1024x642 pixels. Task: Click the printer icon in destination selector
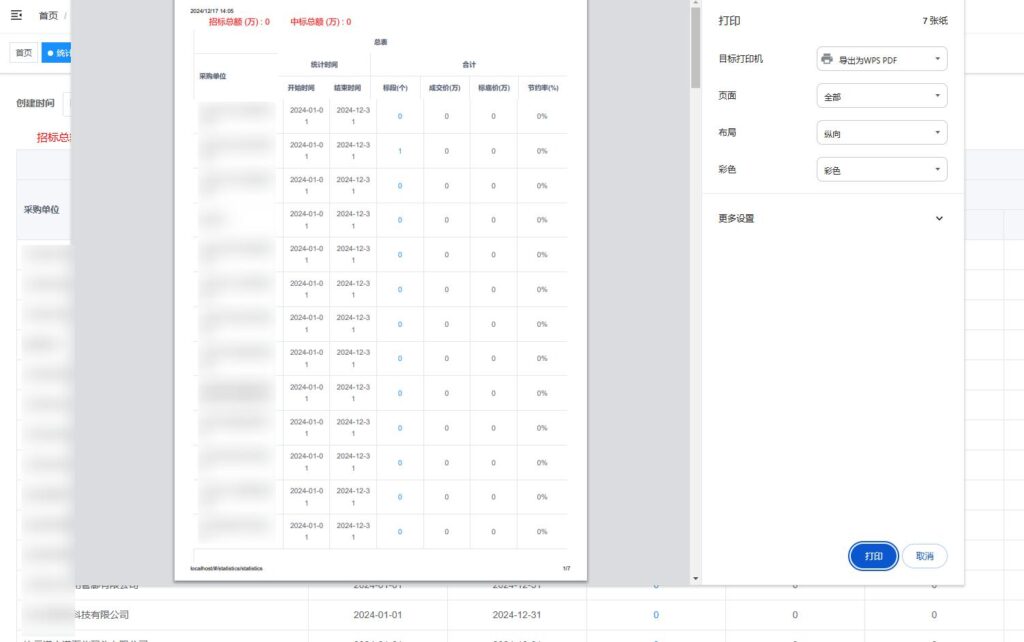(827, 59)
